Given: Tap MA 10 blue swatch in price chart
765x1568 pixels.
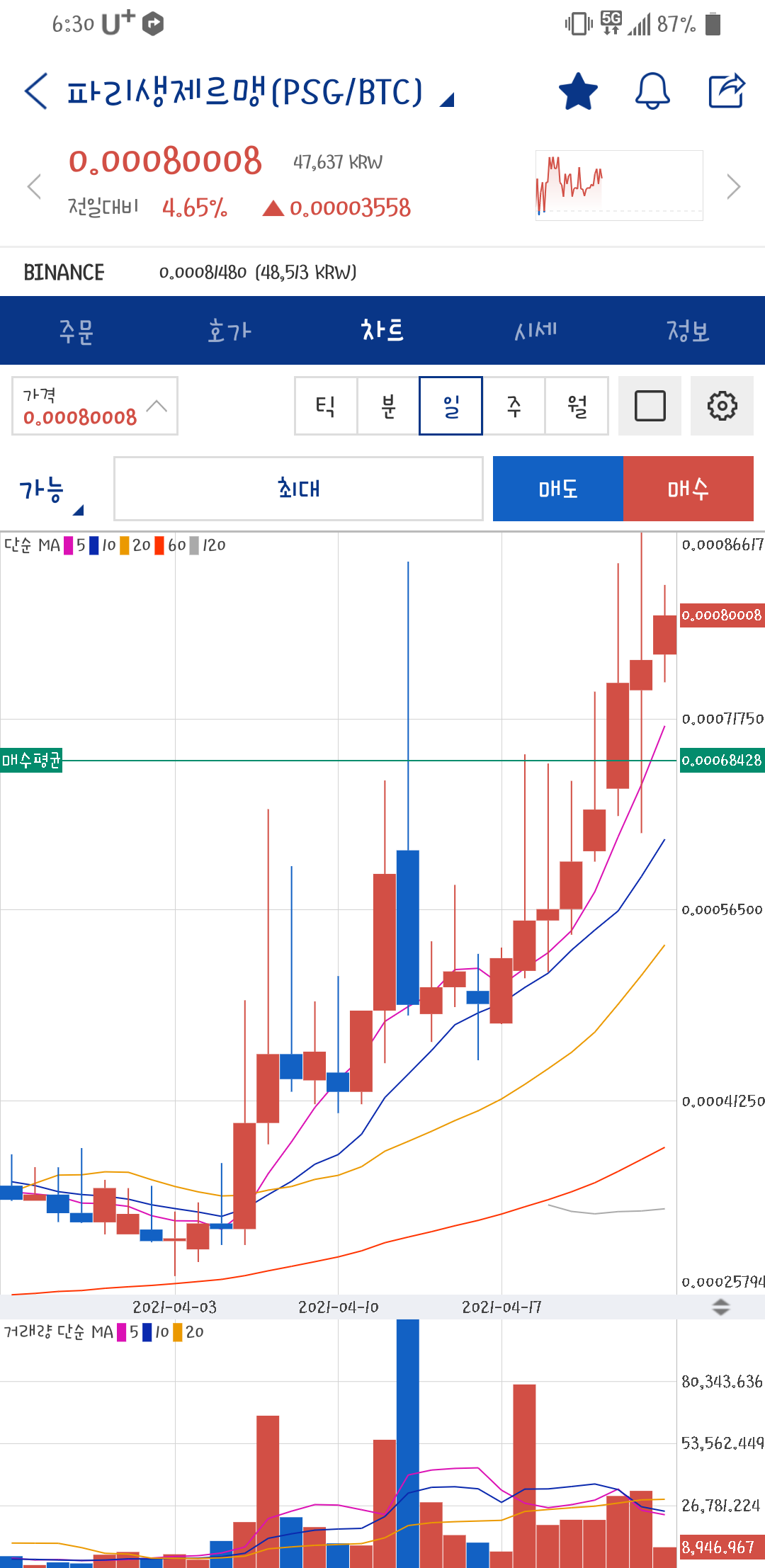Looking at the screenshot, I should [x=93, y=545].
